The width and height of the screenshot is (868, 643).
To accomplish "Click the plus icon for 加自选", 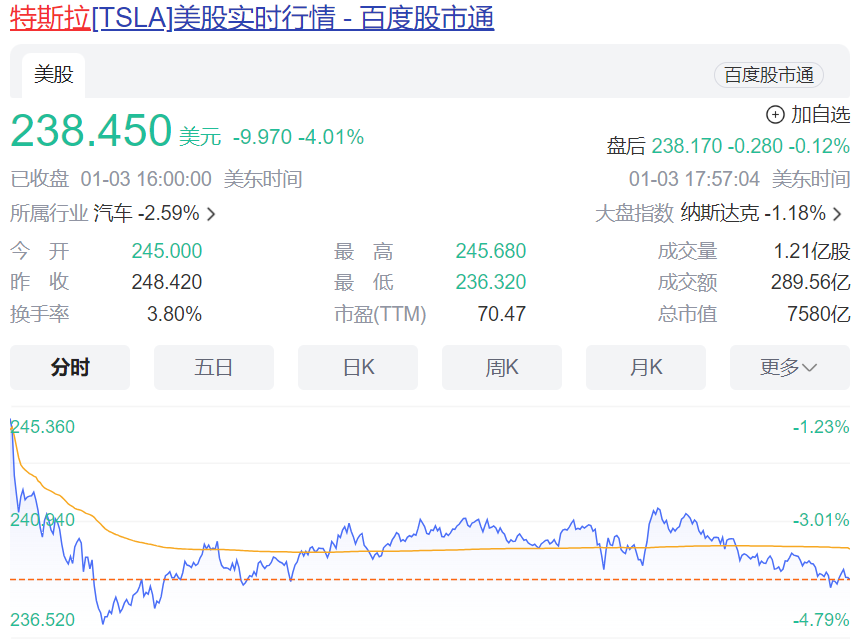I will click(775, 115).
